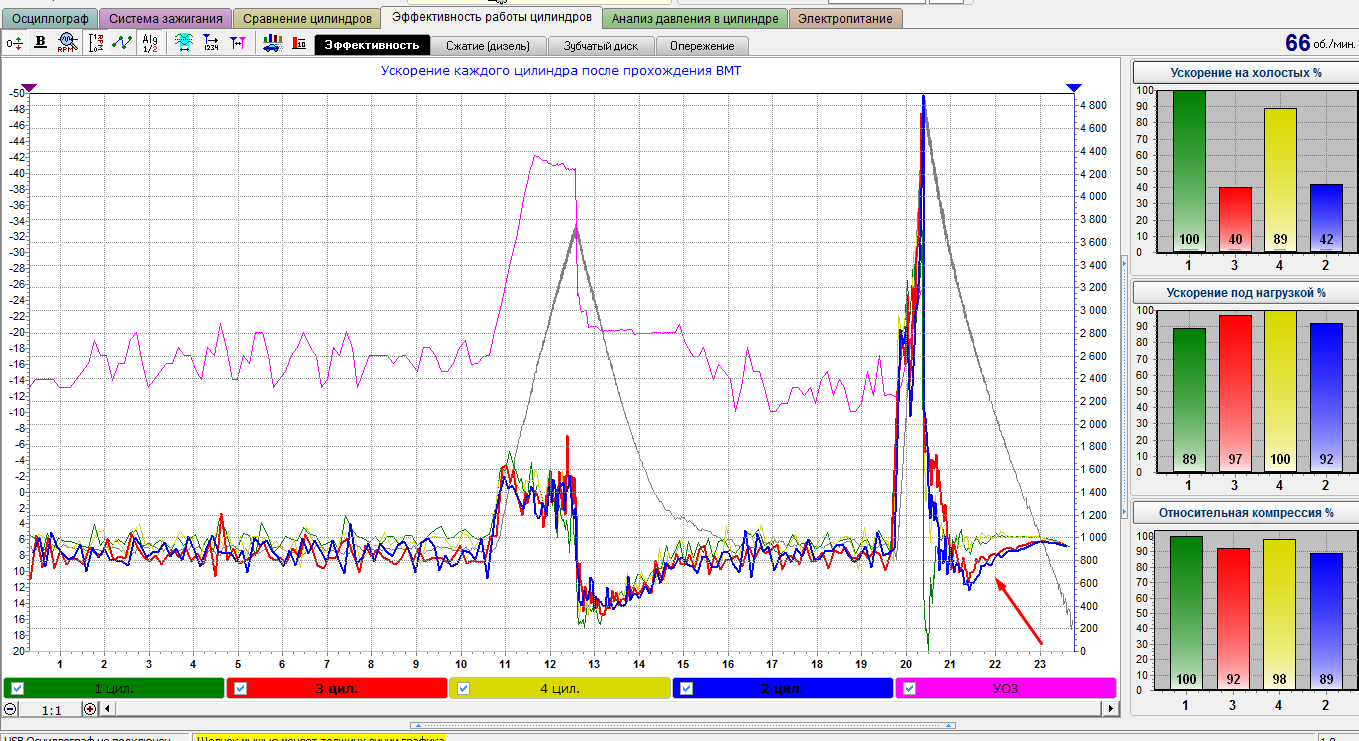This screenshot has height=741, width=1359.
Task: Click the blue right marker triangle
Action: click(x=1074, y=88)
